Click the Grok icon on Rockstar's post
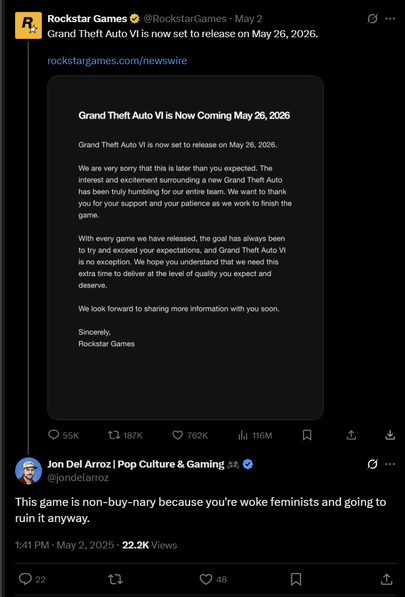This screenshot has height=597, width=405. 372,19
